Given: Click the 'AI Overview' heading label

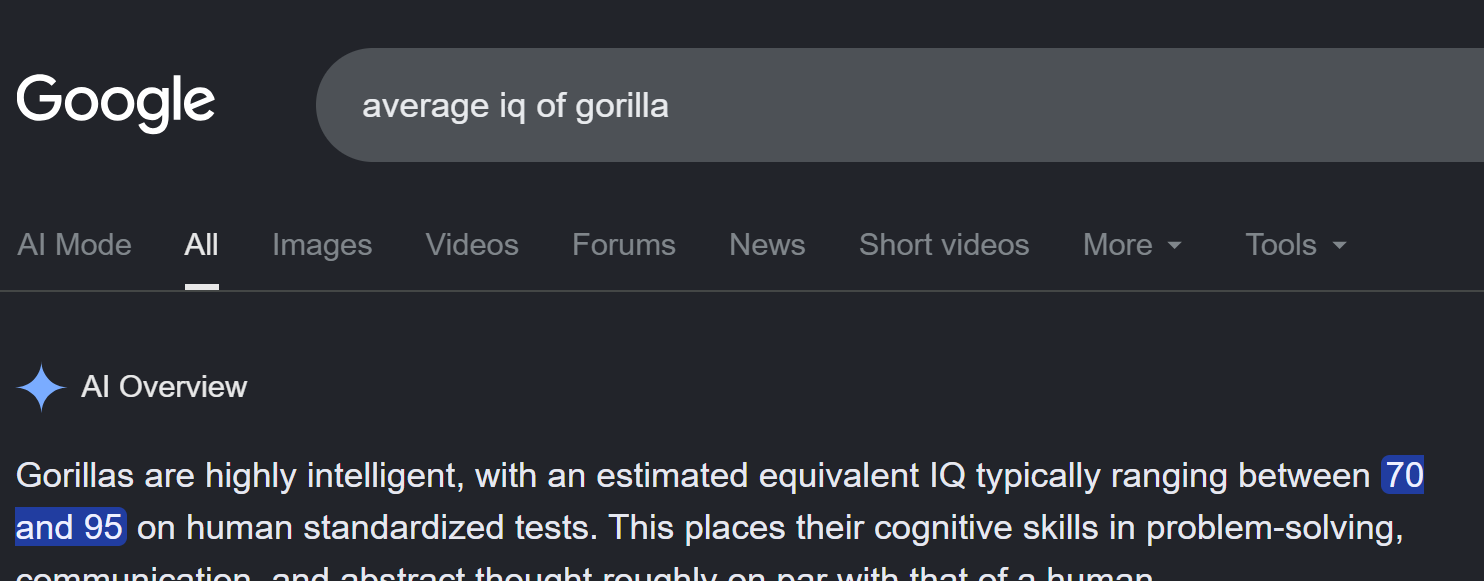Looking at the screenshot, I should 164,387.
